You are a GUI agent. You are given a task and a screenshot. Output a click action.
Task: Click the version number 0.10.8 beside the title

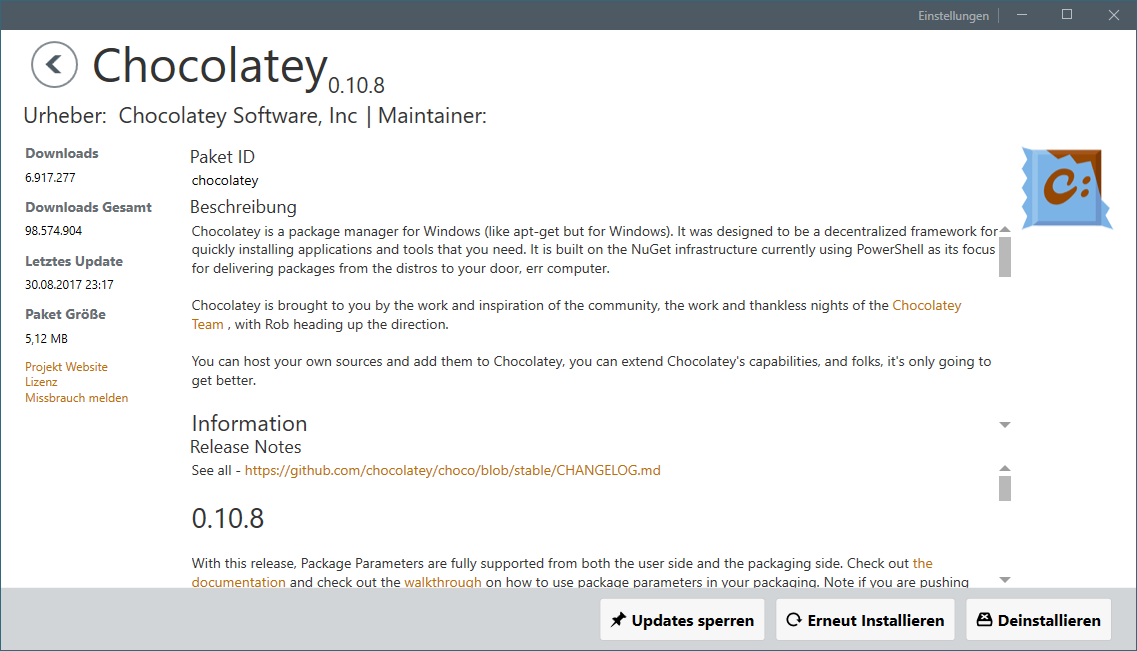coord(356,86)
